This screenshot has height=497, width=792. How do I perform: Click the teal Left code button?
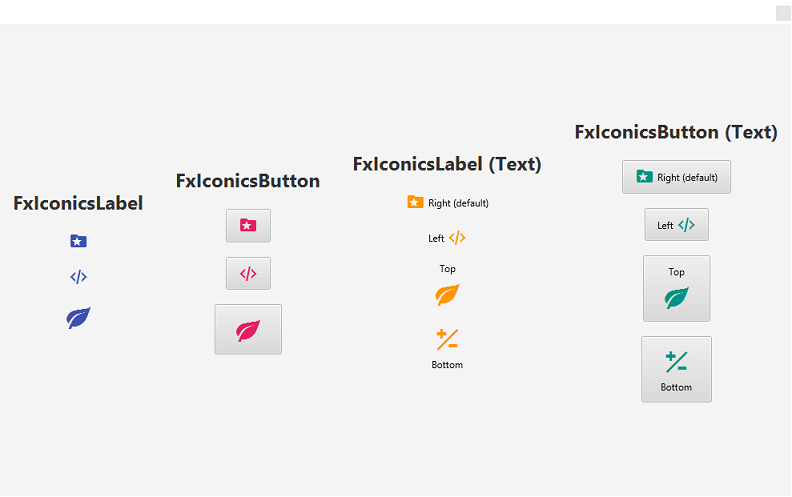point(676,224)
